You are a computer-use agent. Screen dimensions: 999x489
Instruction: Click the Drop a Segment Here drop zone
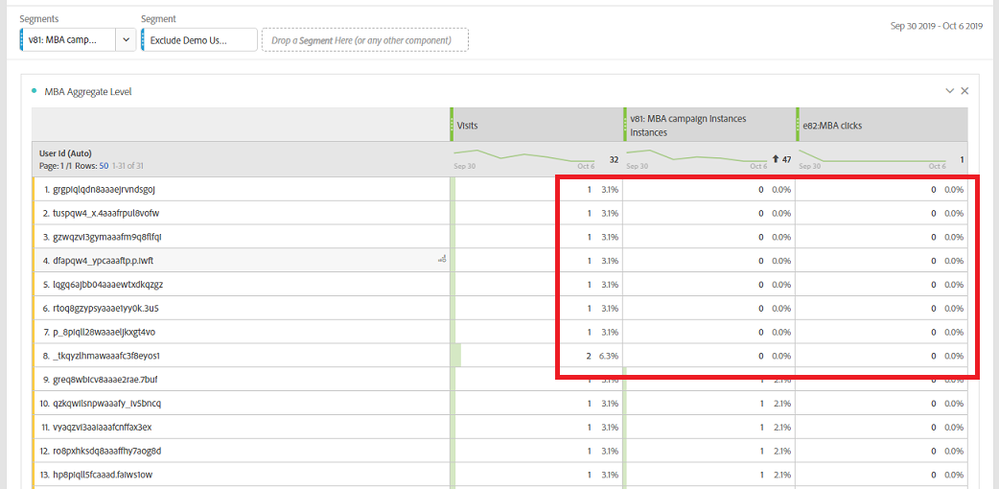coord(365,40)
